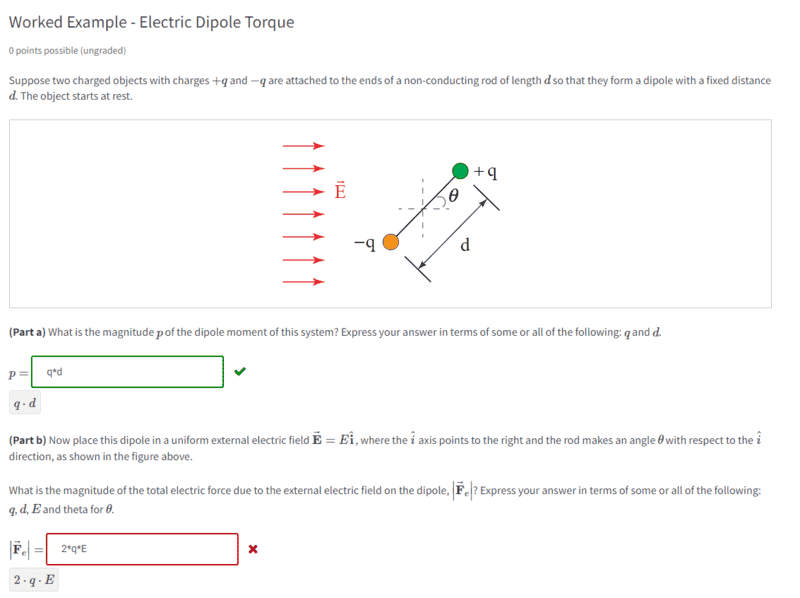
Task: Click the +q text label in figure
Action: (486, 171)
